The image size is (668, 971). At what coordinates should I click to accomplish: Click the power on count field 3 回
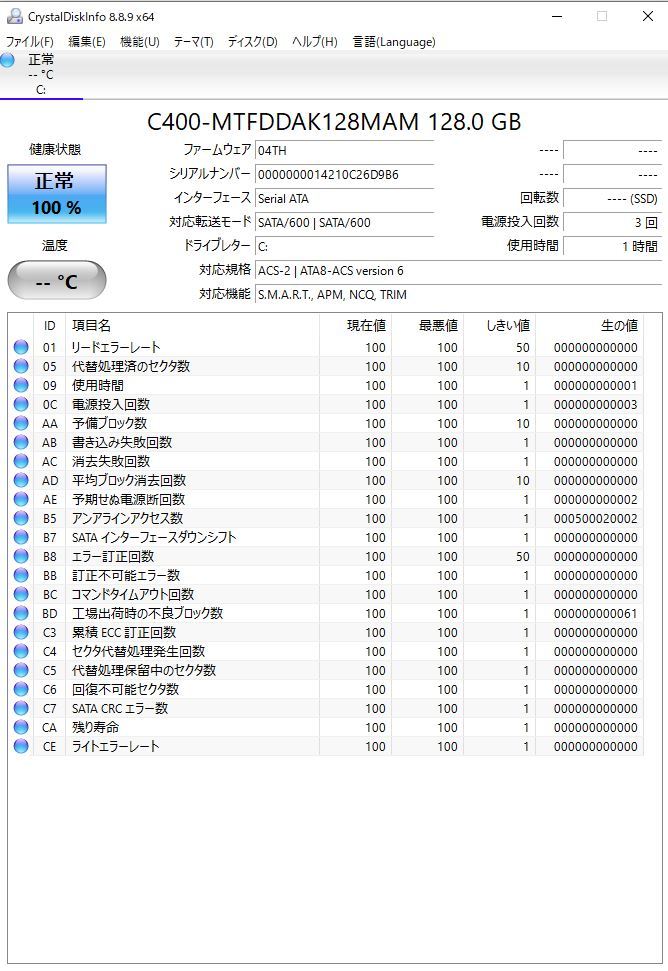[612, 222]
